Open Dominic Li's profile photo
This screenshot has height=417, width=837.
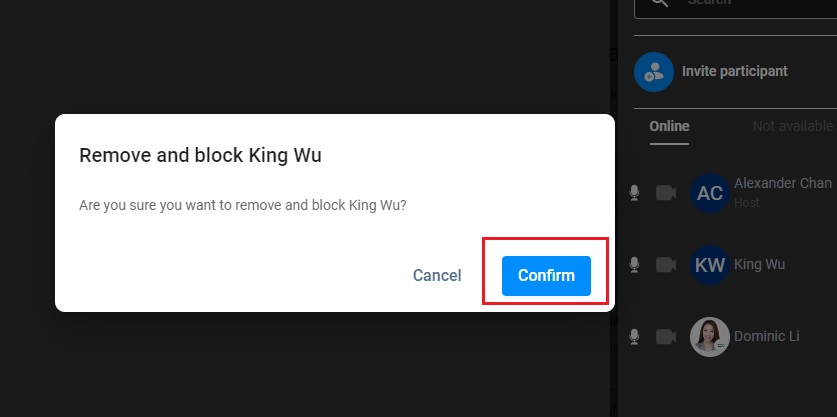pos(710,336)
